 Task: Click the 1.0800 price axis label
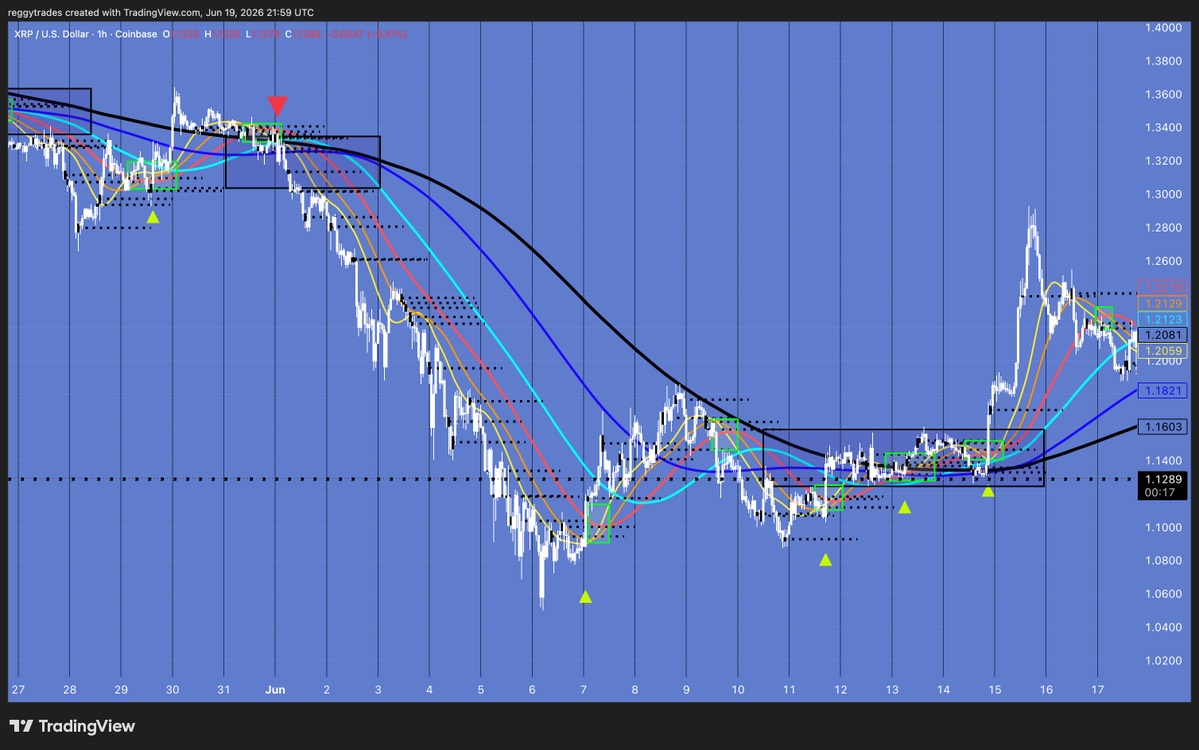pyautogui.click(x=1163, y=560)
